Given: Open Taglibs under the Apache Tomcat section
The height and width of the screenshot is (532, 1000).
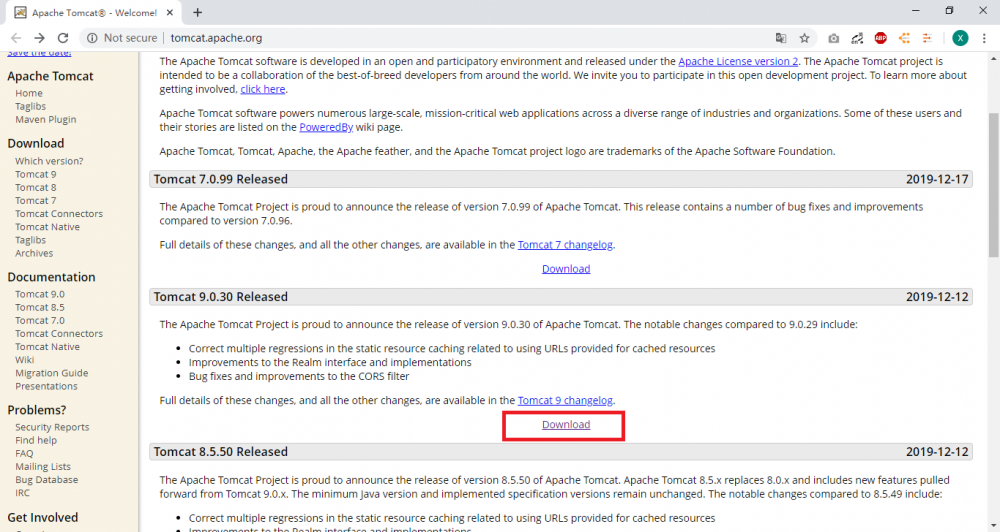Looking at the screenshot, I should [31, 106].
